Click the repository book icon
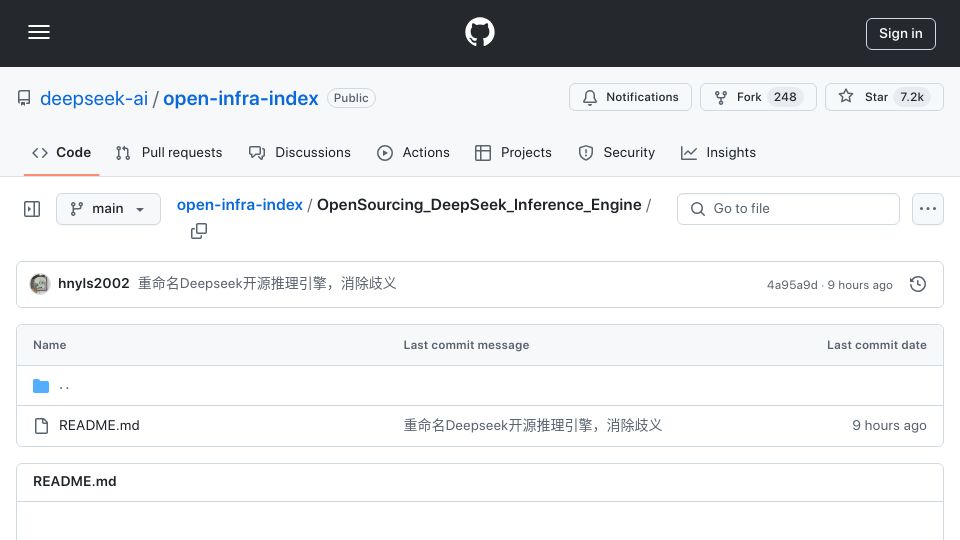 [x=24, y=98]
